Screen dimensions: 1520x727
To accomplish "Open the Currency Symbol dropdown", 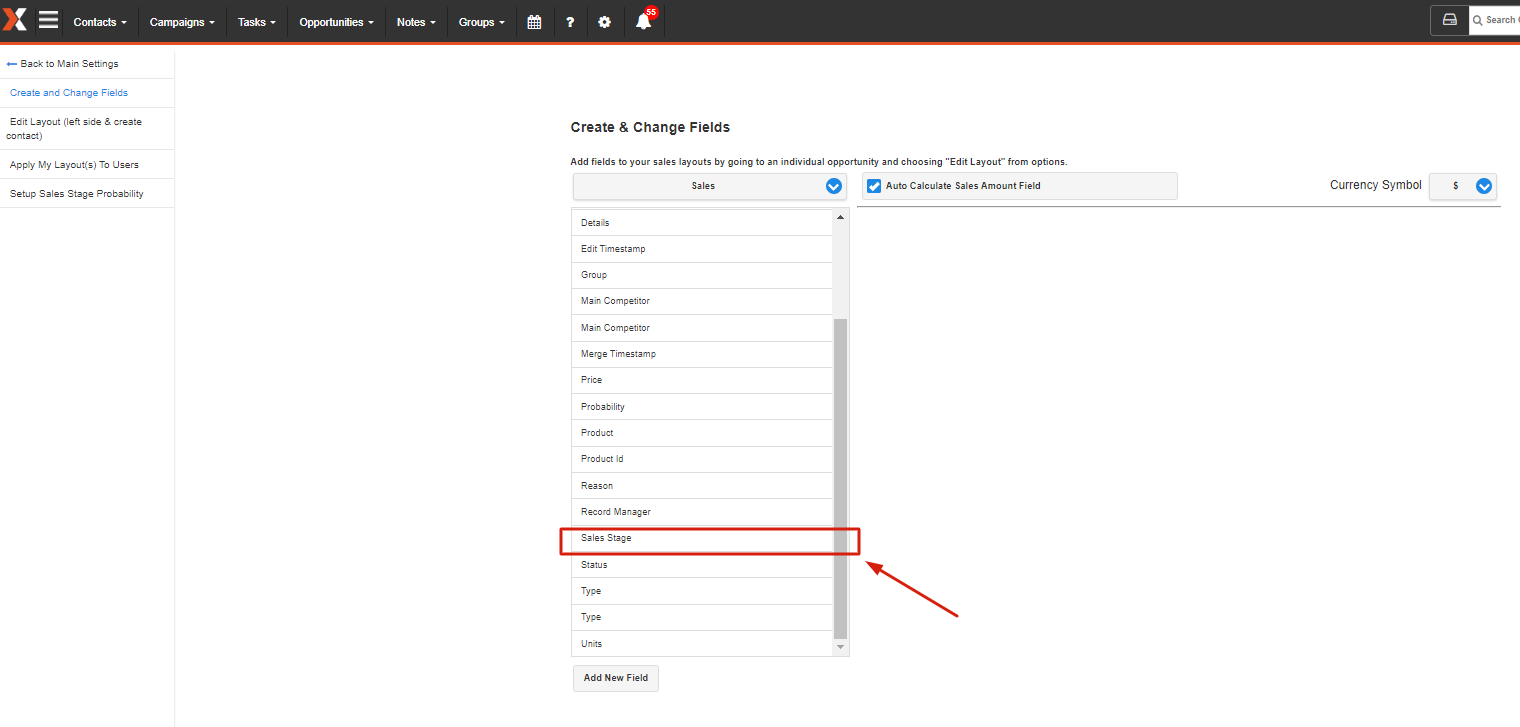I will click(x=1483, y=186).
